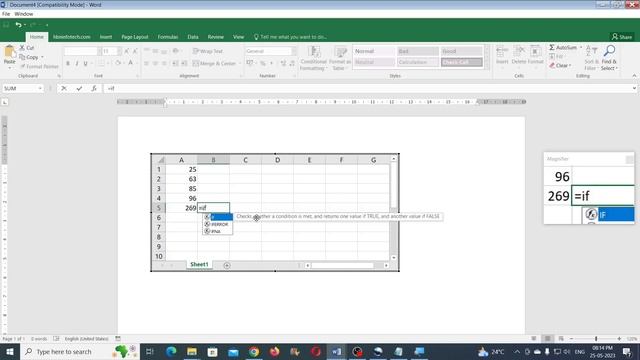This screenshot has width=640, height=360.
Task: Toggle Bold formatting
Action: tap(68, 63)
